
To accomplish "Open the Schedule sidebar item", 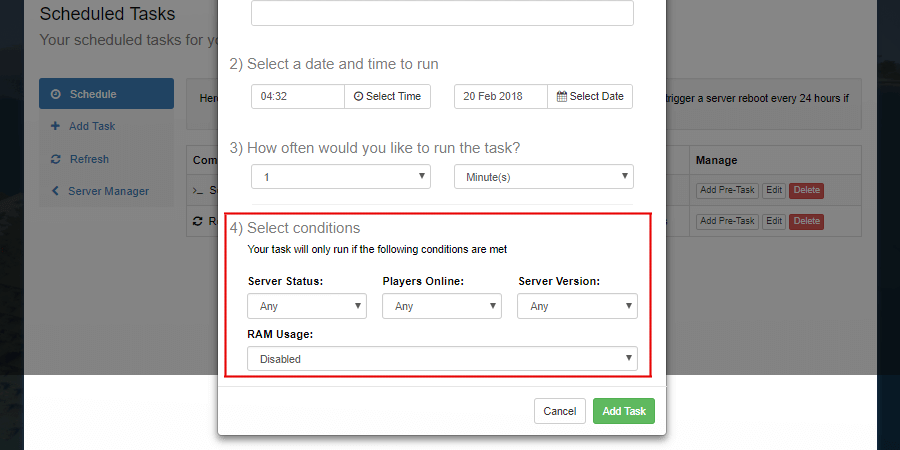I will coord(106,94).
